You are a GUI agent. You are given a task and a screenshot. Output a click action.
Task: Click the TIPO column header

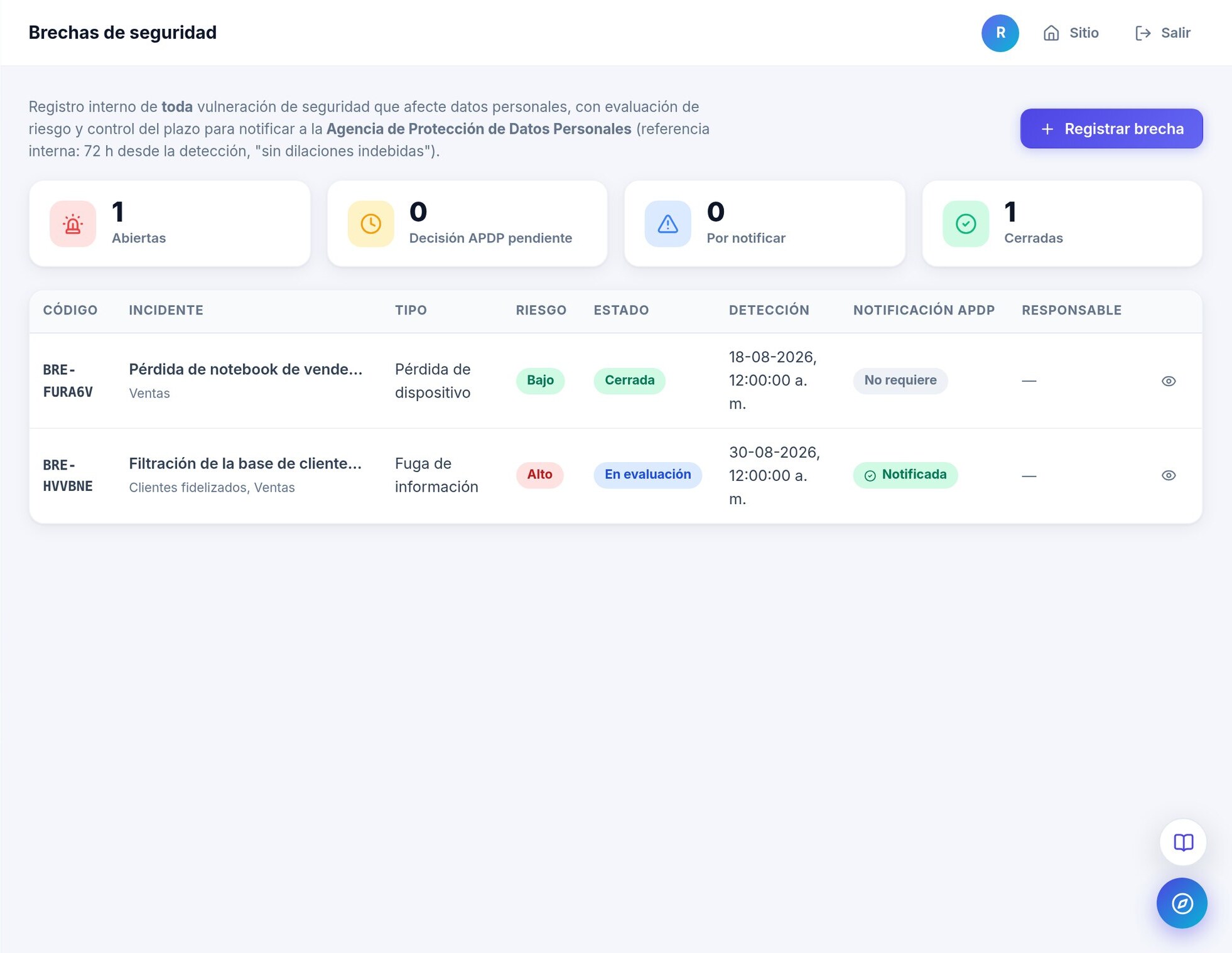pos(411,310)
